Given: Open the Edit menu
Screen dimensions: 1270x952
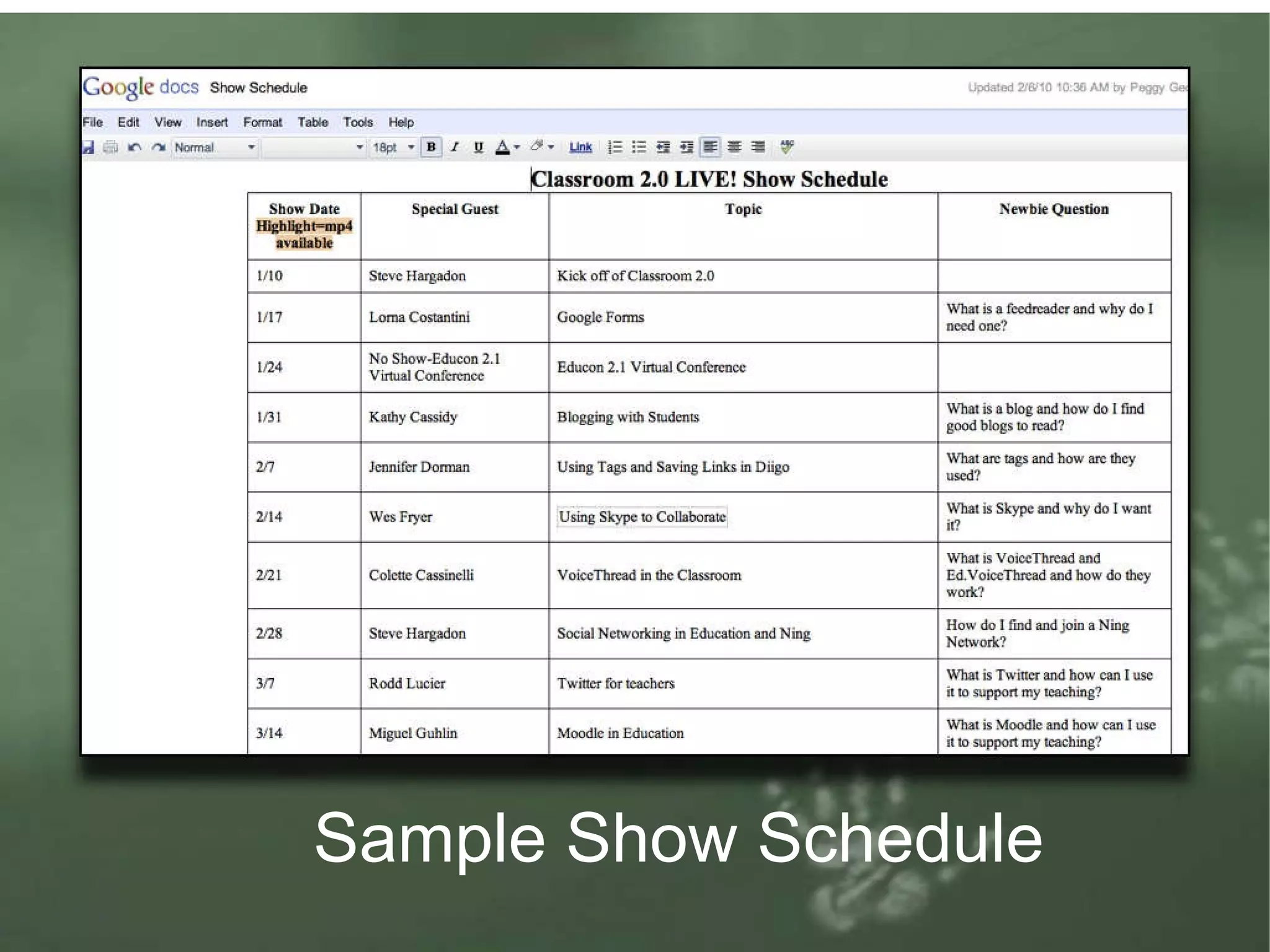Looking at the screenshot, I should click(128, 122).
